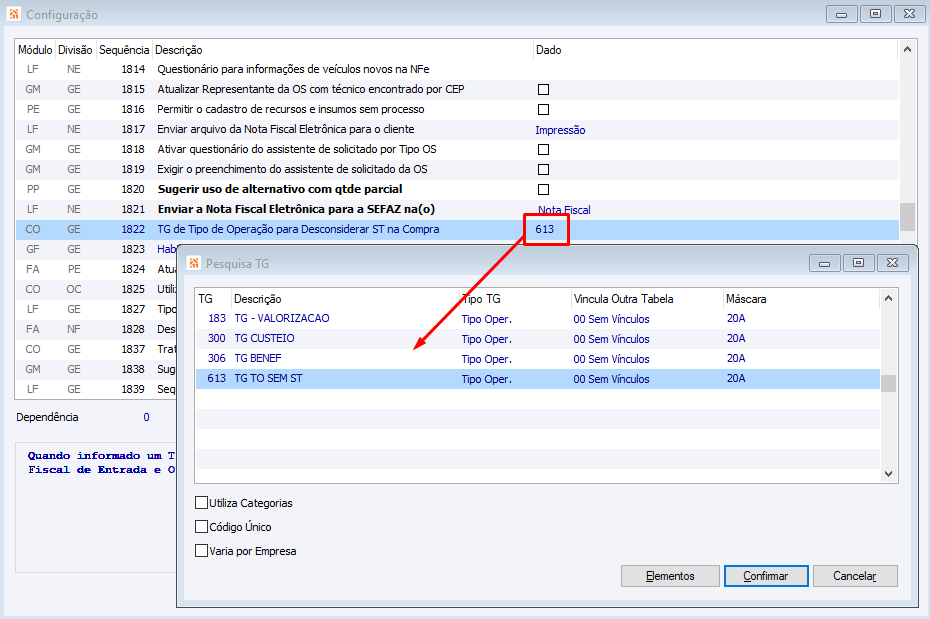This screenshot has height=619, width=930.
Task: Click the Cancelar button
Action: tap(855, 576)
